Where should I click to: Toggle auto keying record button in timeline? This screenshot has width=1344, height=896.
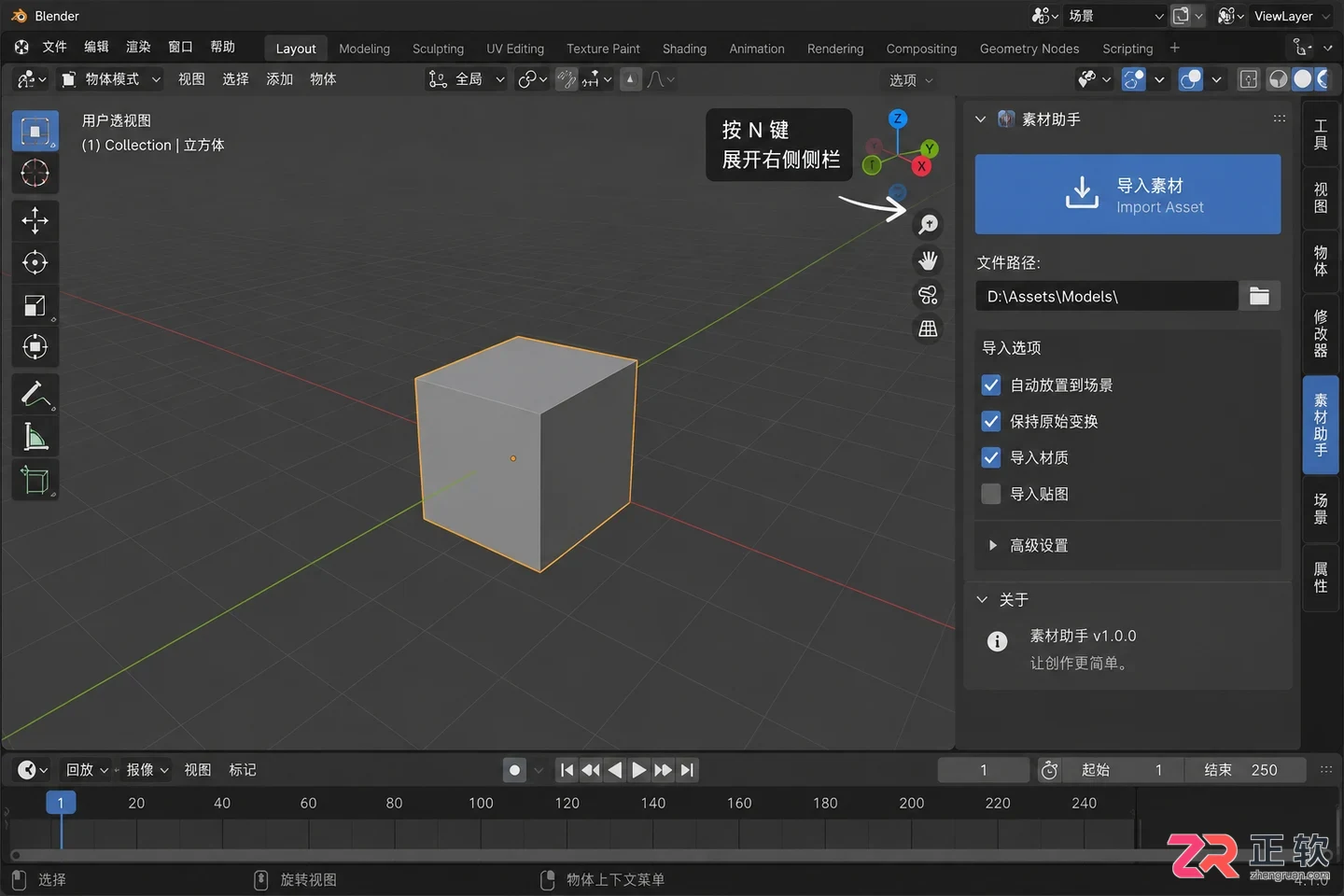coord(514,770)
